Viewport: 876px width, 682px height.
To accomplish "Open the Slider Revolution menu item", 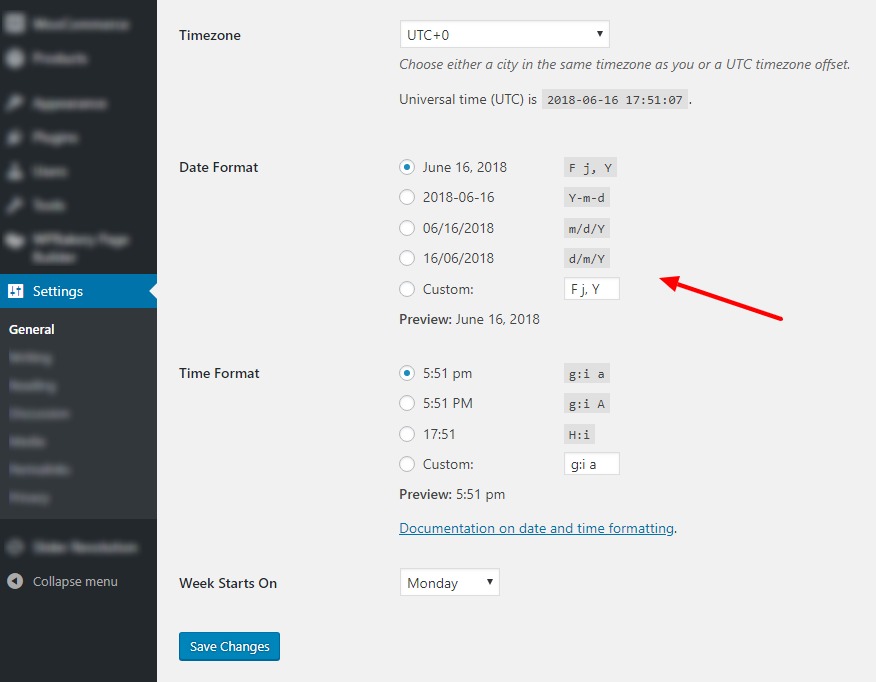I will click(x=84, y=548).
